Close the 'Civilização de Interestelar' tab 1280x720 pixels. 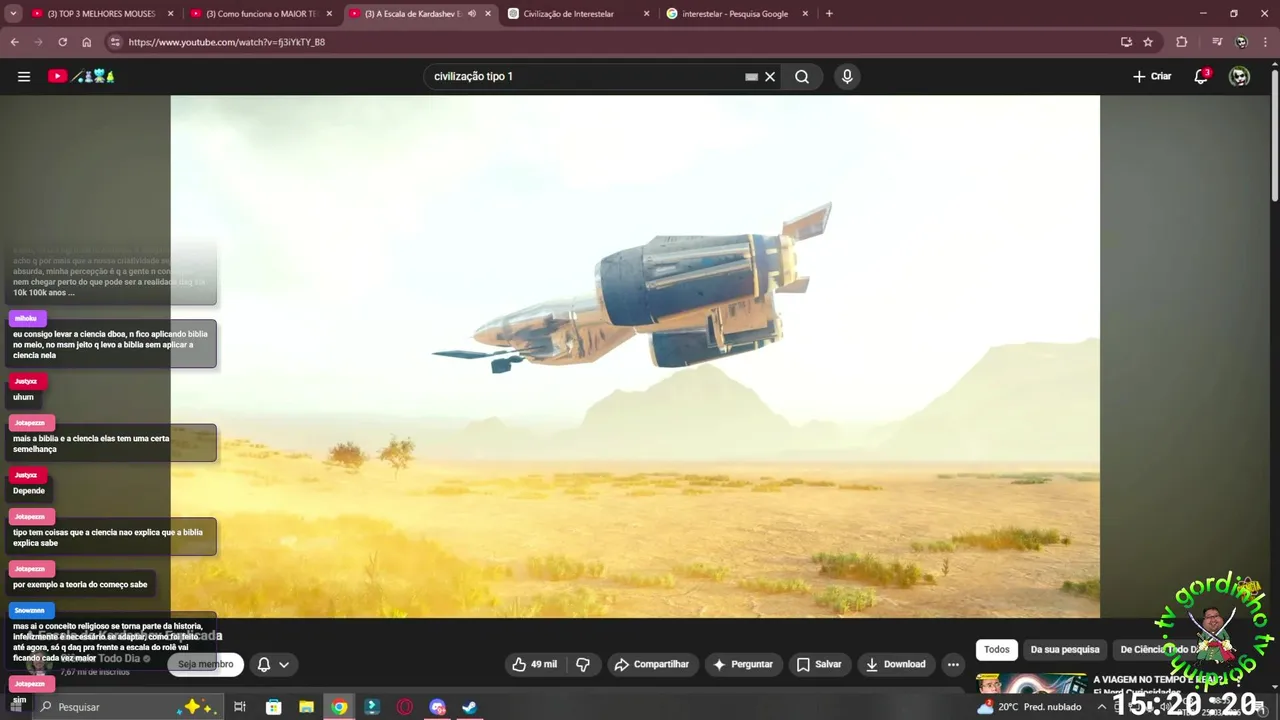pos(646,14)
